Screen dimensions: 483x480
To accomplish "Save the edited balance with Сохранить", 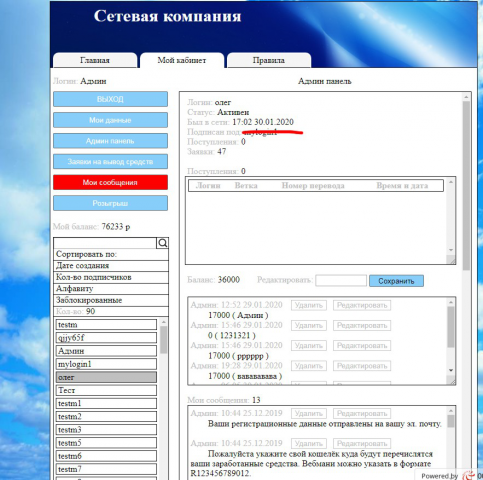I will 396,281.
